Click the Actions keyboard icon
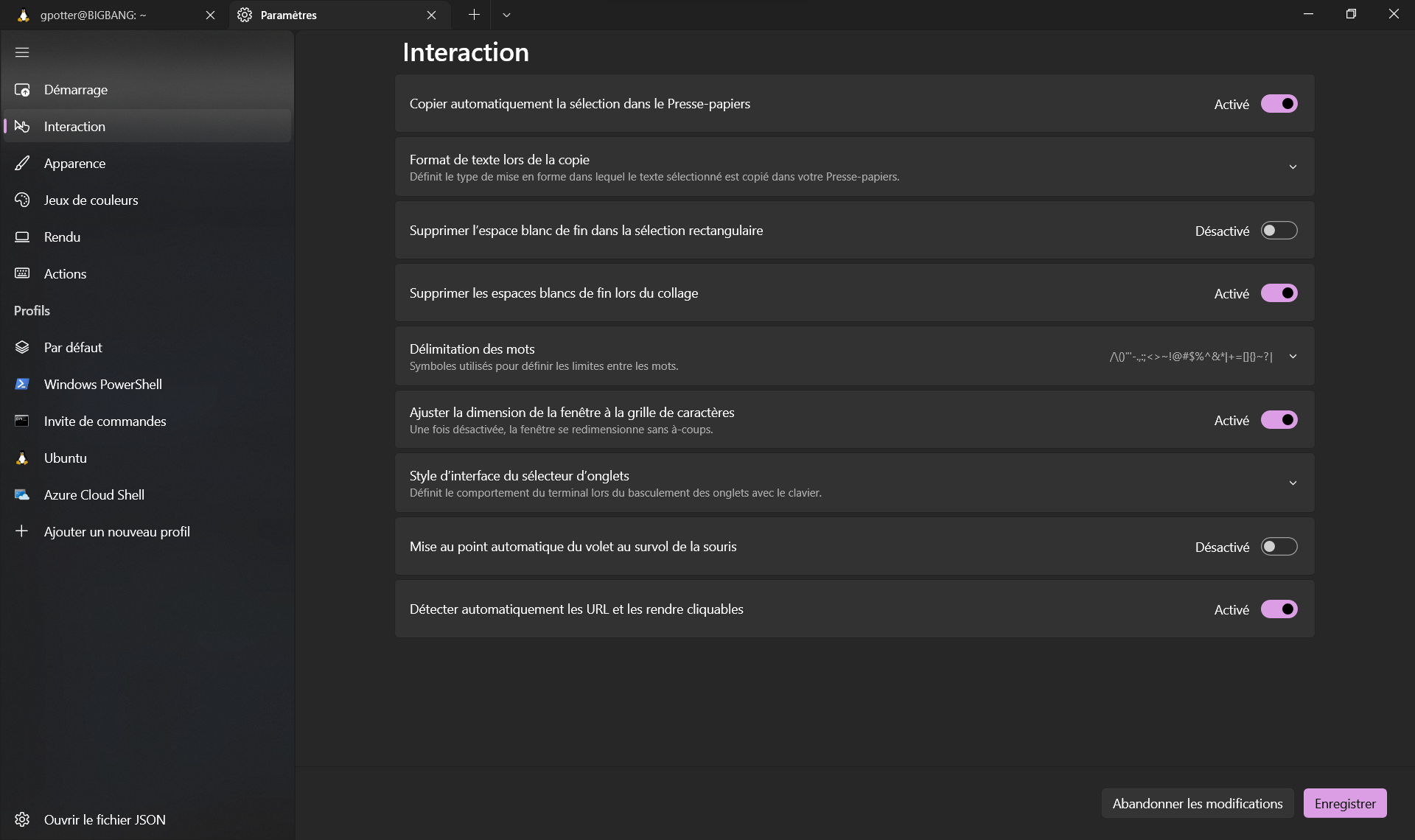1415x840 pixels. click(x=22, y=274)
